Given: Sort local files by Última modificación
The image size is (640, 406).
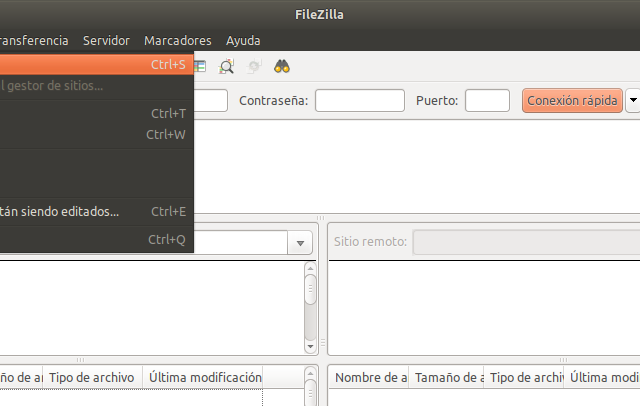Looking at the screenshot, I should (202, 377).
